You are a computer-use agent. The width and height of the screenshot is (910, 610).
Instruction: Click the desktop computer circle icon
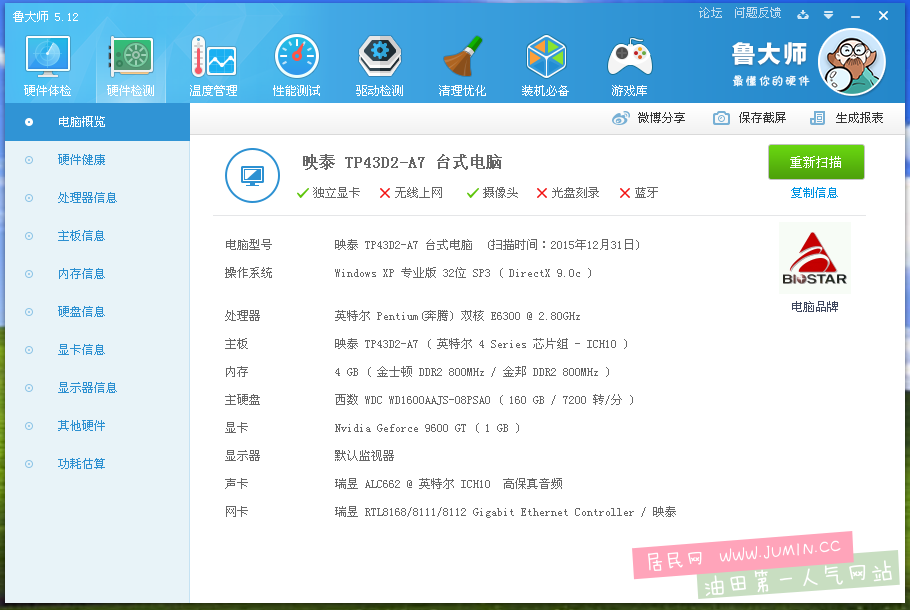point(252,175)
